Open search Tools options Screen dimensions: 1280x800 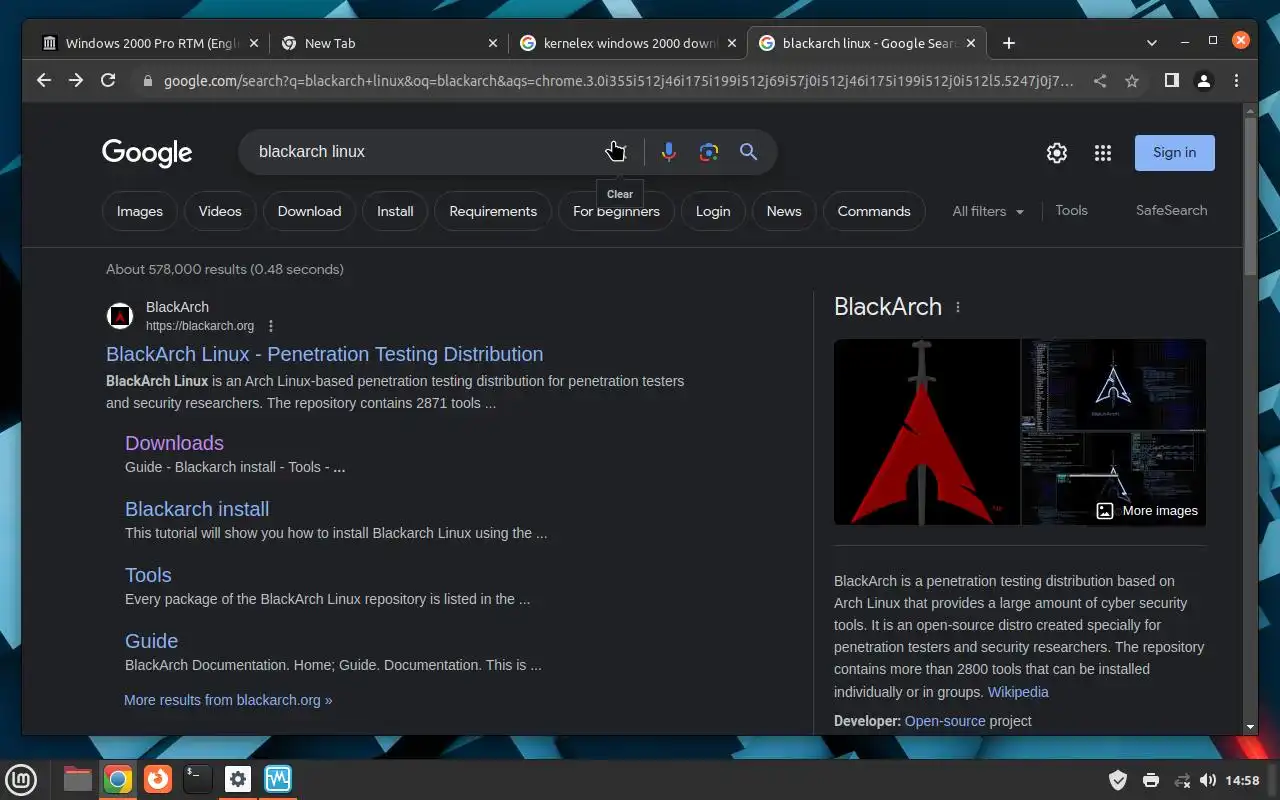pos(1071,210)
